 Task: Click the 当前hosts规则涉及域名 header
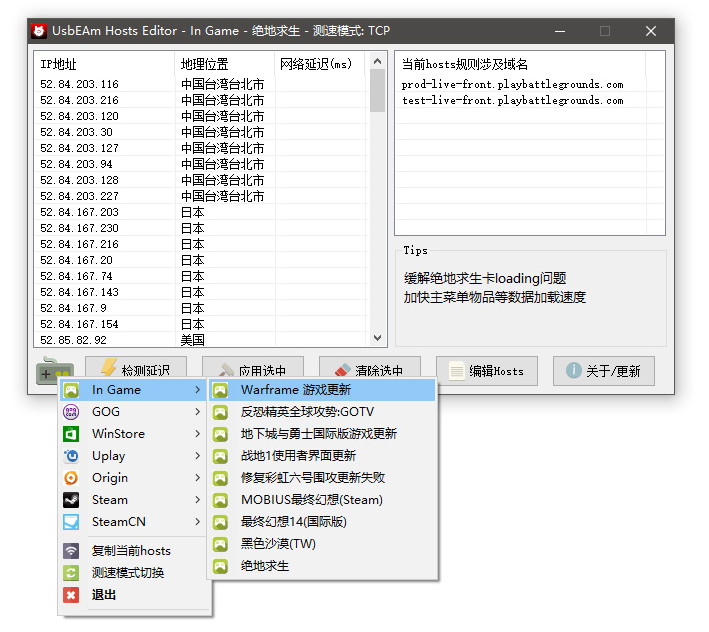pos(521,64)
